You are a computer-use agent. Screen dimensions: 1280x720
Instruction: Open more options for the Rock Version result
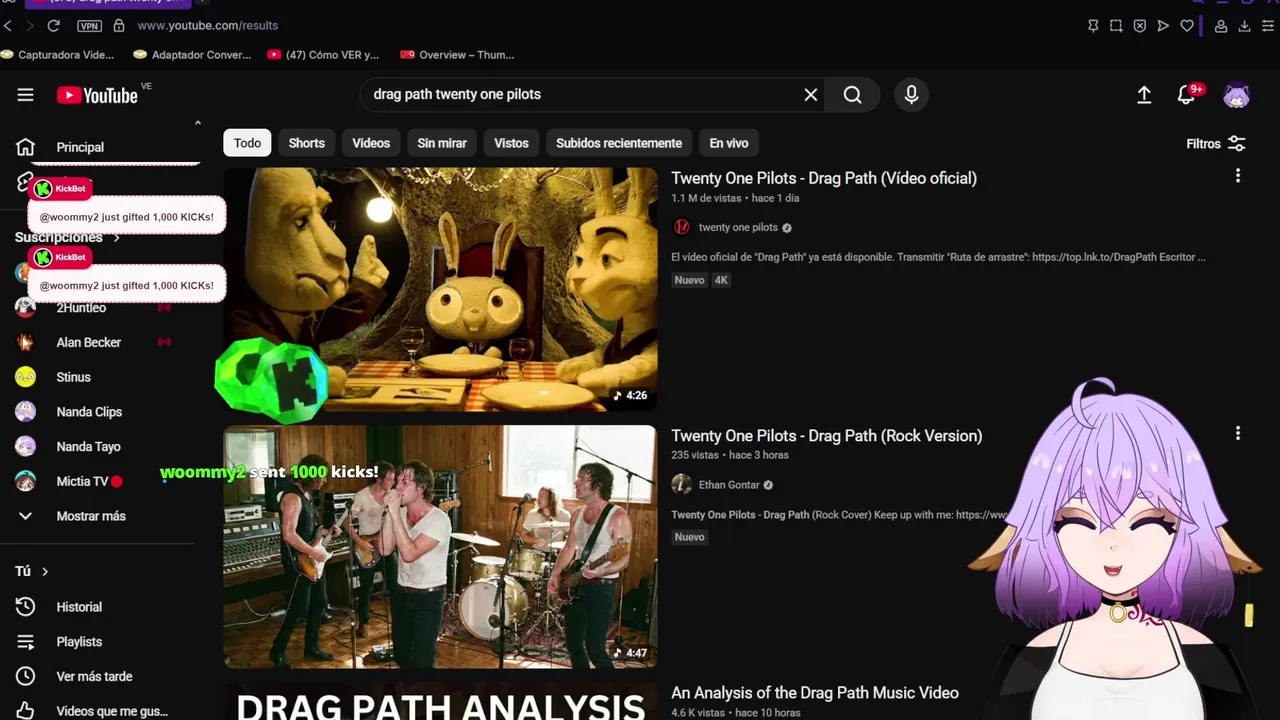1238,434
